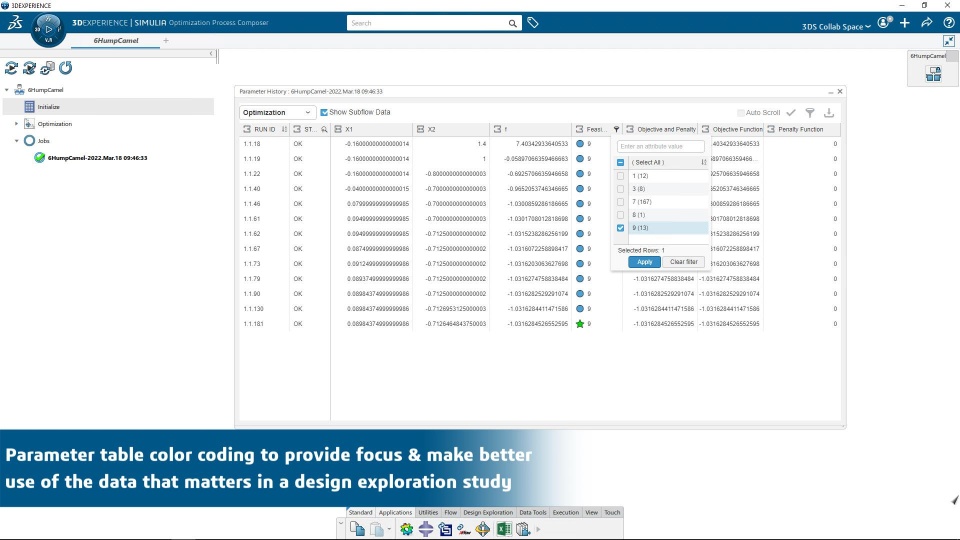Click the search magnifier icon
960x540 pixels.
click(512, 23)
